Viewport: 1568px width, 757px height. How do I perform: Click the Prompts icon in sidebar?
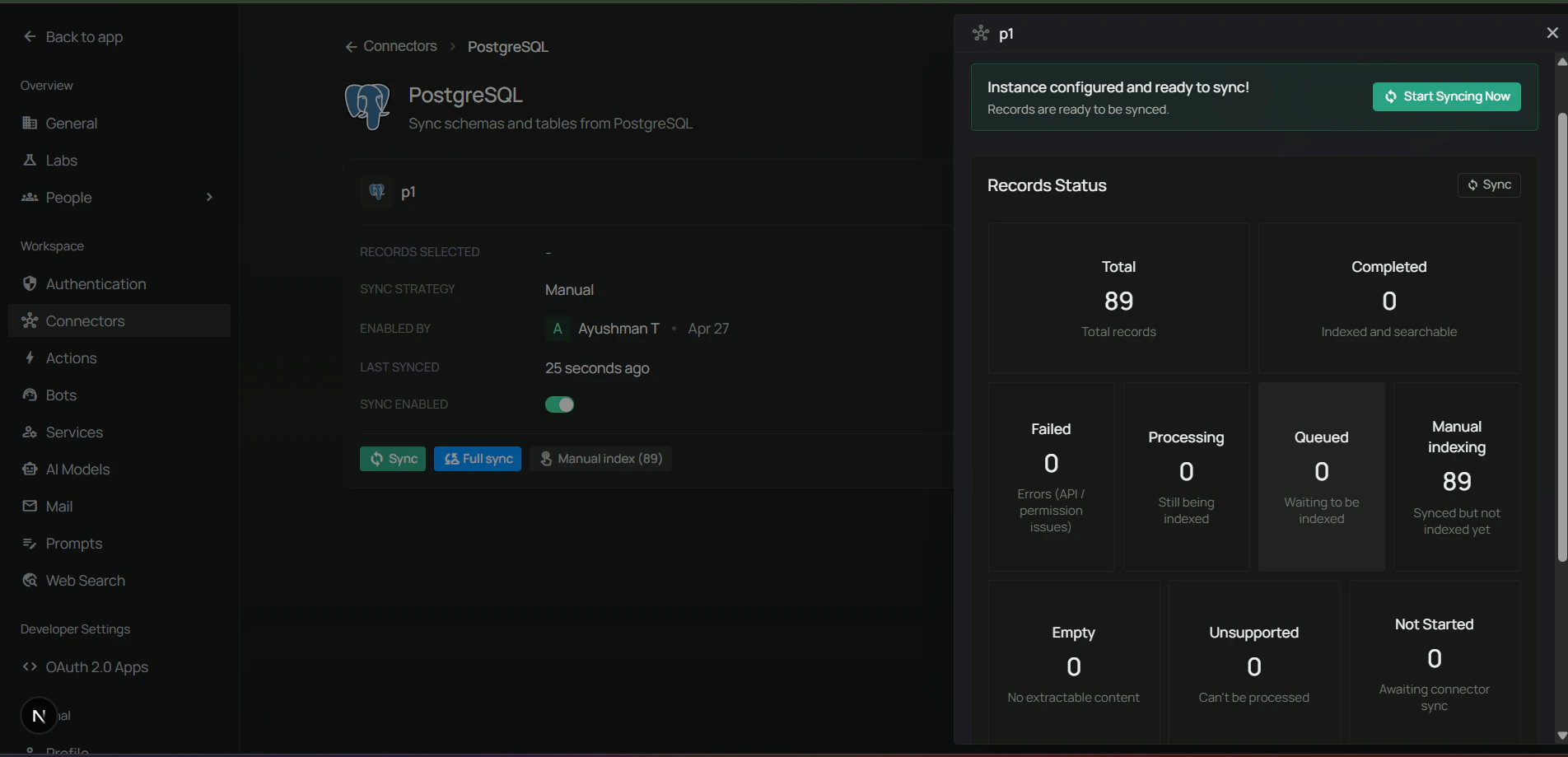30,543
